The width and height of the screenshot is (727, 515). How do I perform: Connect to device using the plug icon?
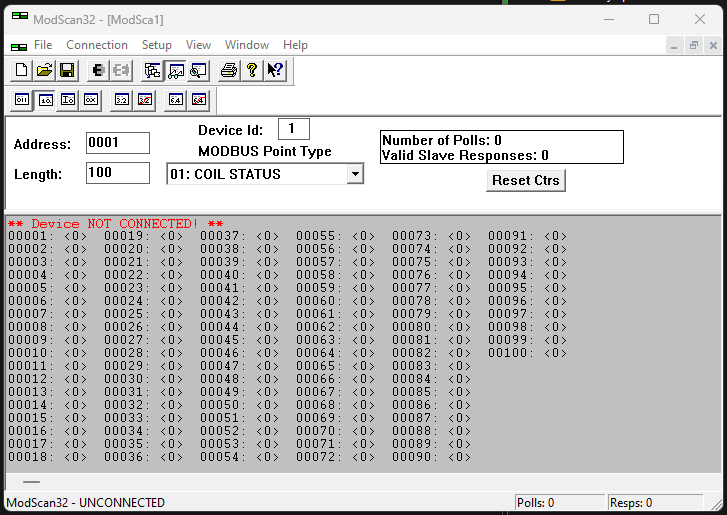coord(98,71)
